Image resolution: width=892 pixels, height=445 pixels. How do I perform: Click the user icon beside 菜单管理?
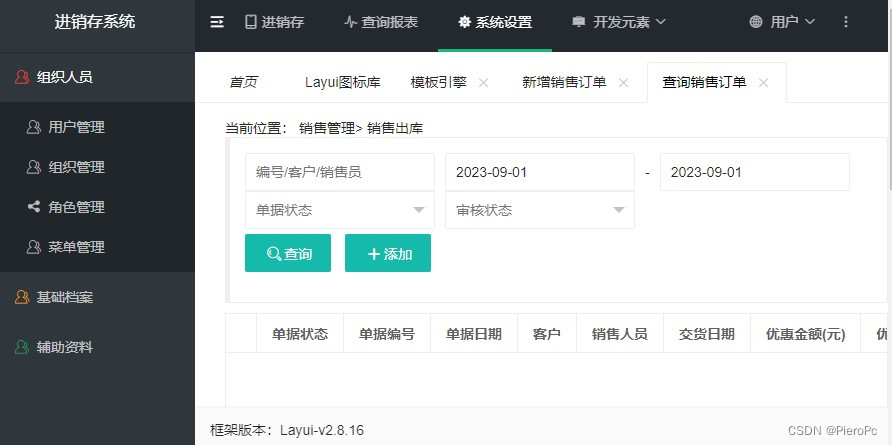(34, 247)
